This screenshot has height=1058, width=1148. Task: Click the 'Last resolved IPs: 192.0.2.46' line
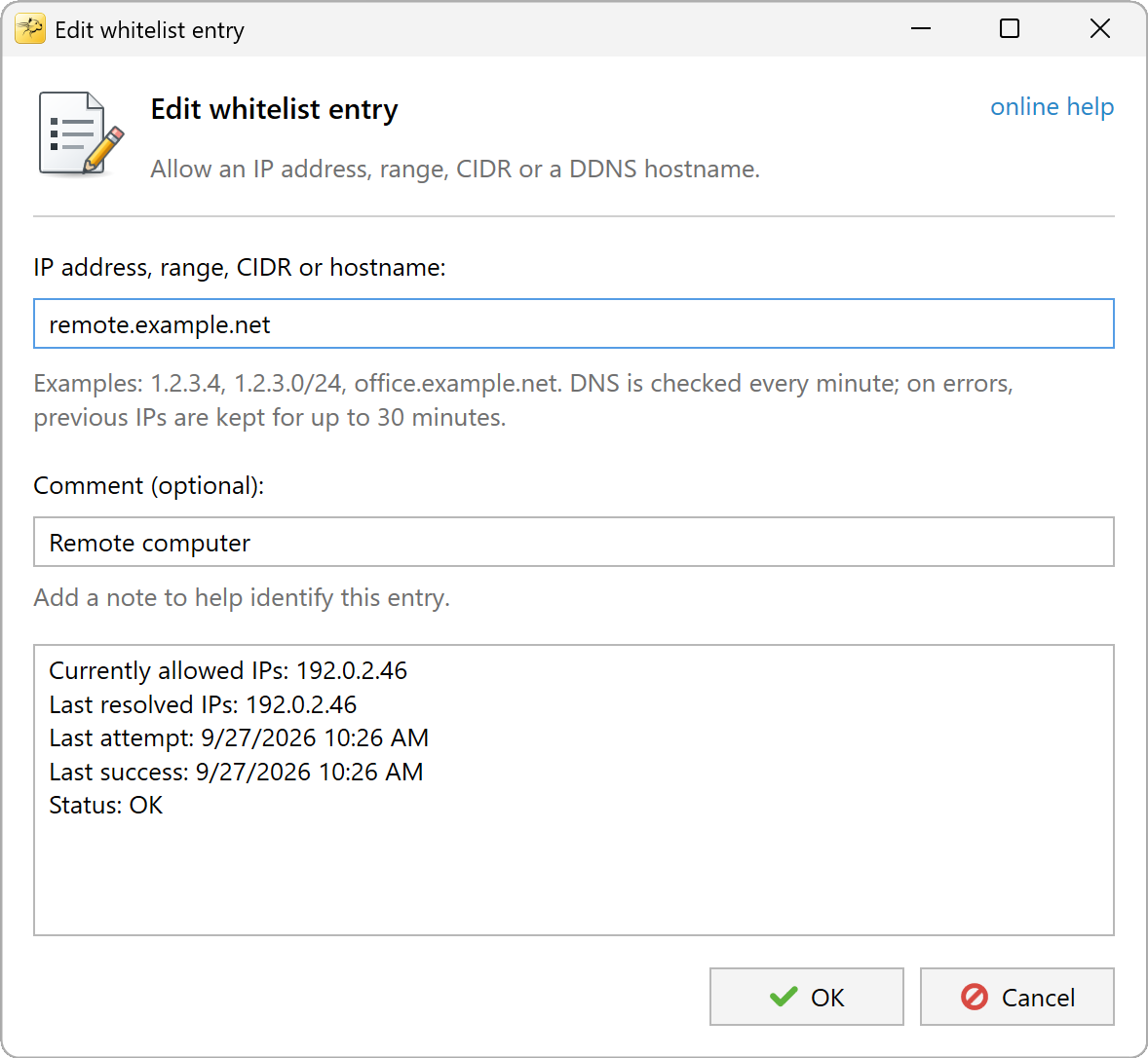(203, 704)
